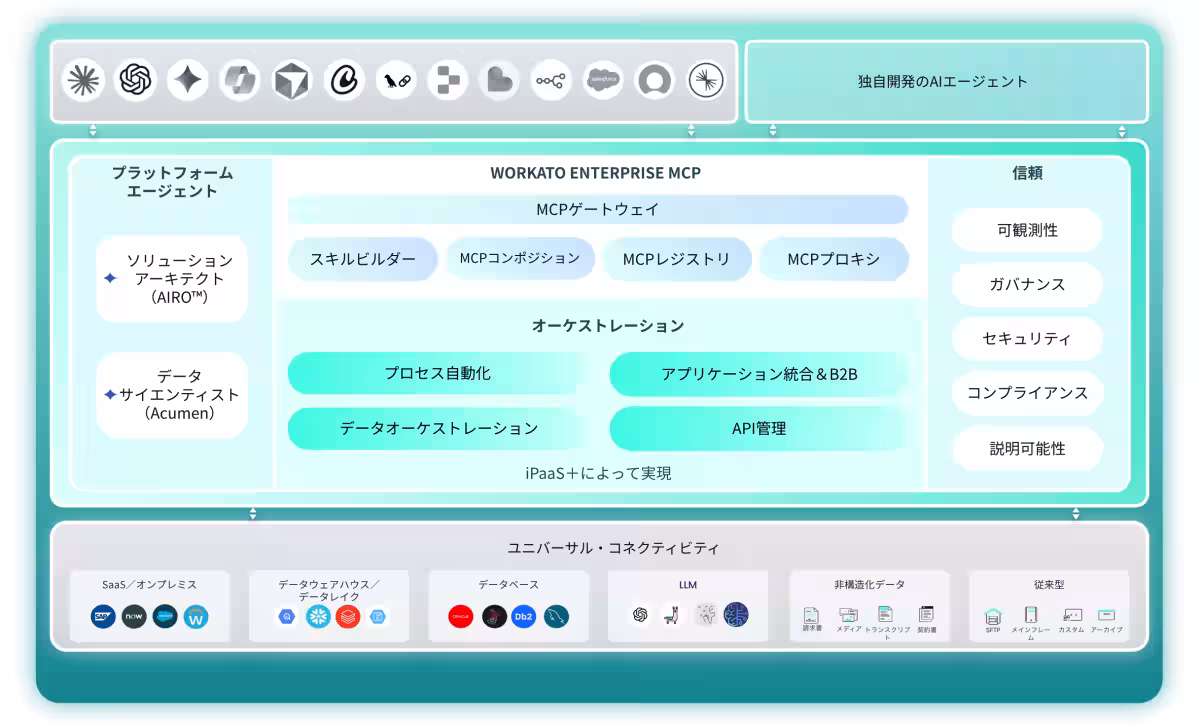Click the Llama icon under LLM
Viewport: 1200px width, 724px height.
point(672,615)
